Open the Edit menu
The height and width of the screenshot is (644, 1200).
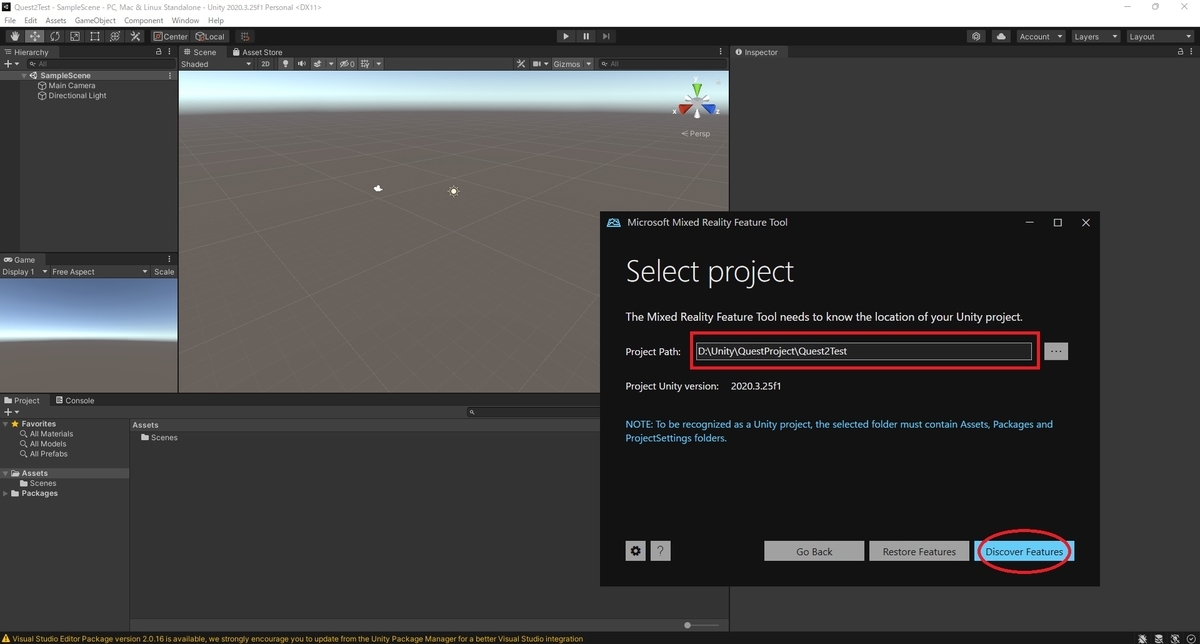(31, 20)
